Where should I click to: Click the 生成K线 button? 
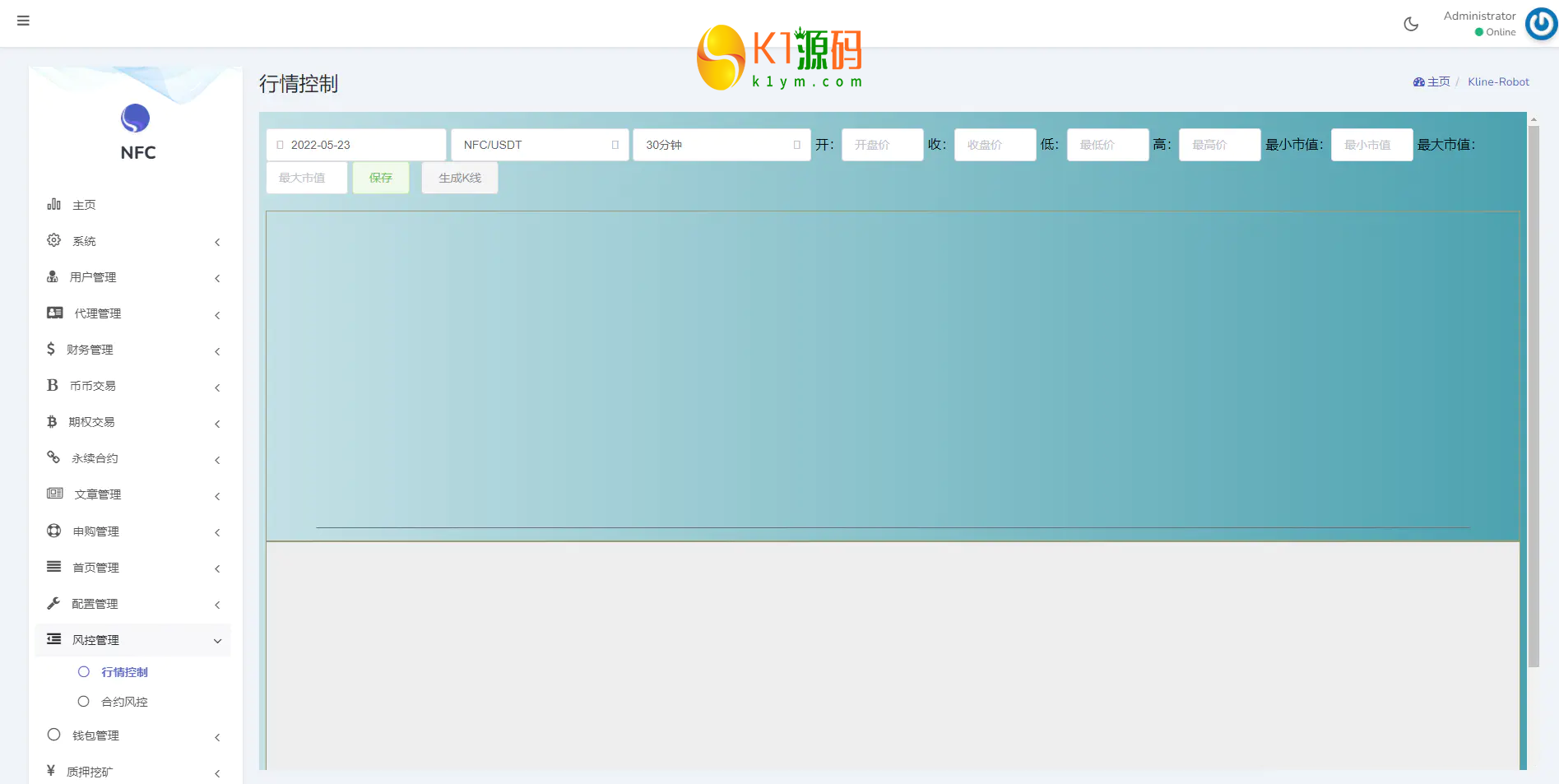click(460, 178)
